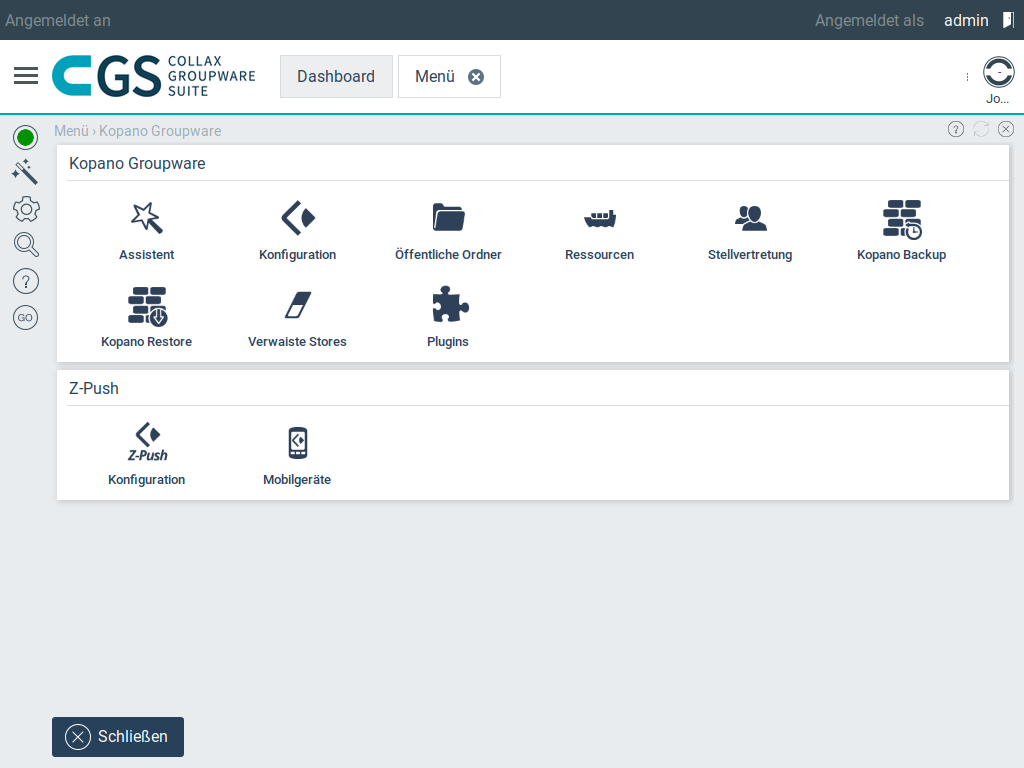1024x768 pixels.
Task: Open Kopano Restore
Action: pos(146,317)
